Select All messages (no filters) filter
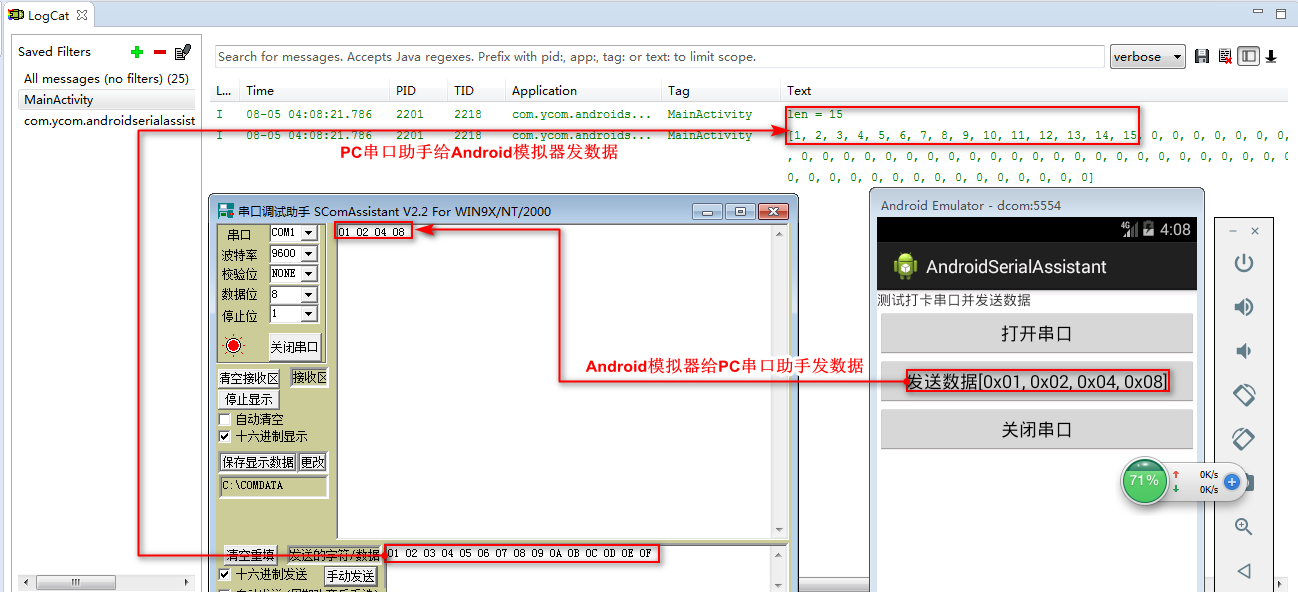 (106, 79)
